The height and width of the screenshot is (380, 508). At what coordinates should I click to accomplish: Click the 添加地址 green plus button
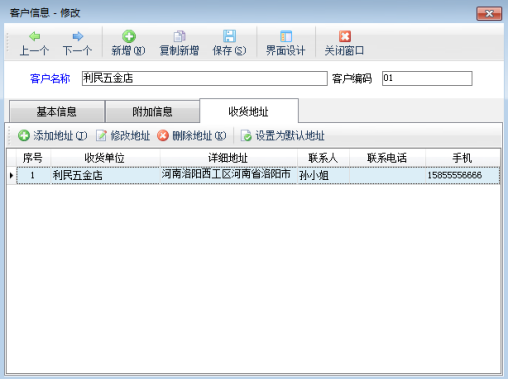click(x=24, y=136)
